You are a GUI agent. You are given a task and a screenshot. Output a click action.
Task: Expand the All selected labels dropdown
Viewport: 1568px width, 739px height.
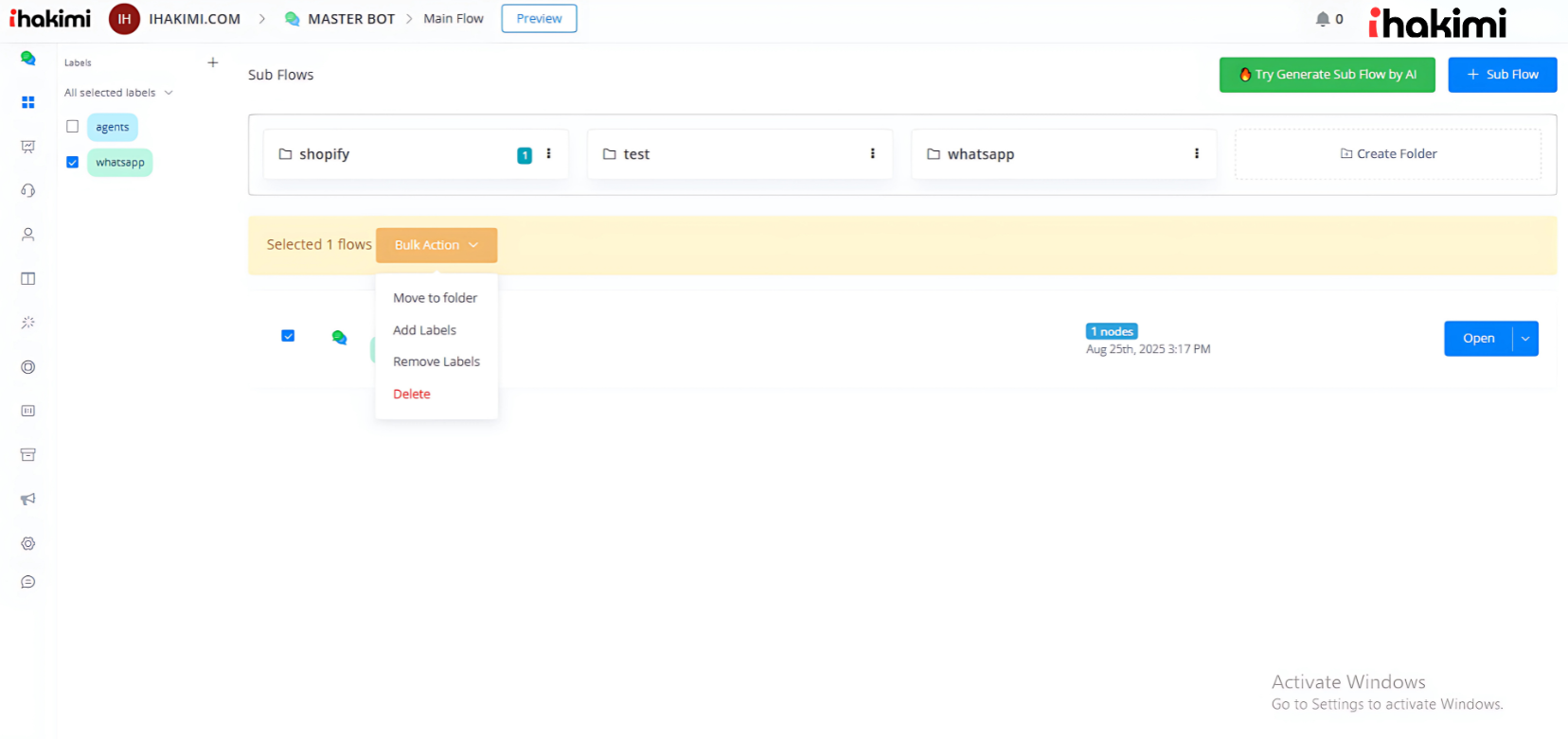coord(118,93)
